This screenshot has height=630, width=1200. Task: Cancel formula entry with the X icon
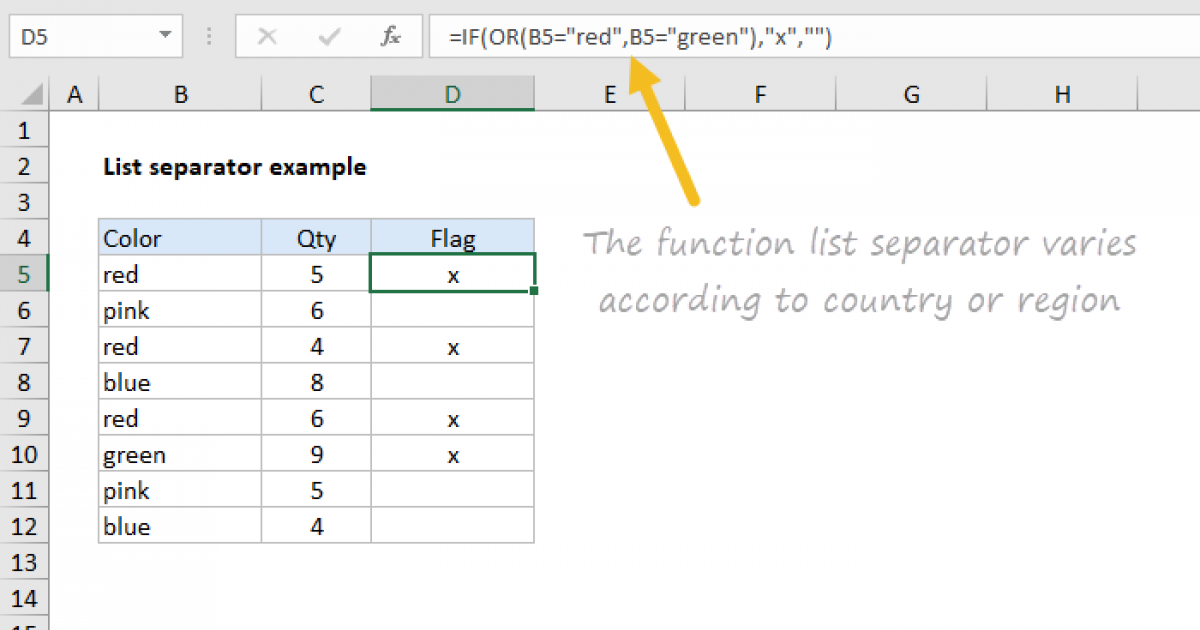pyautogui.click(x=268, y=37)
